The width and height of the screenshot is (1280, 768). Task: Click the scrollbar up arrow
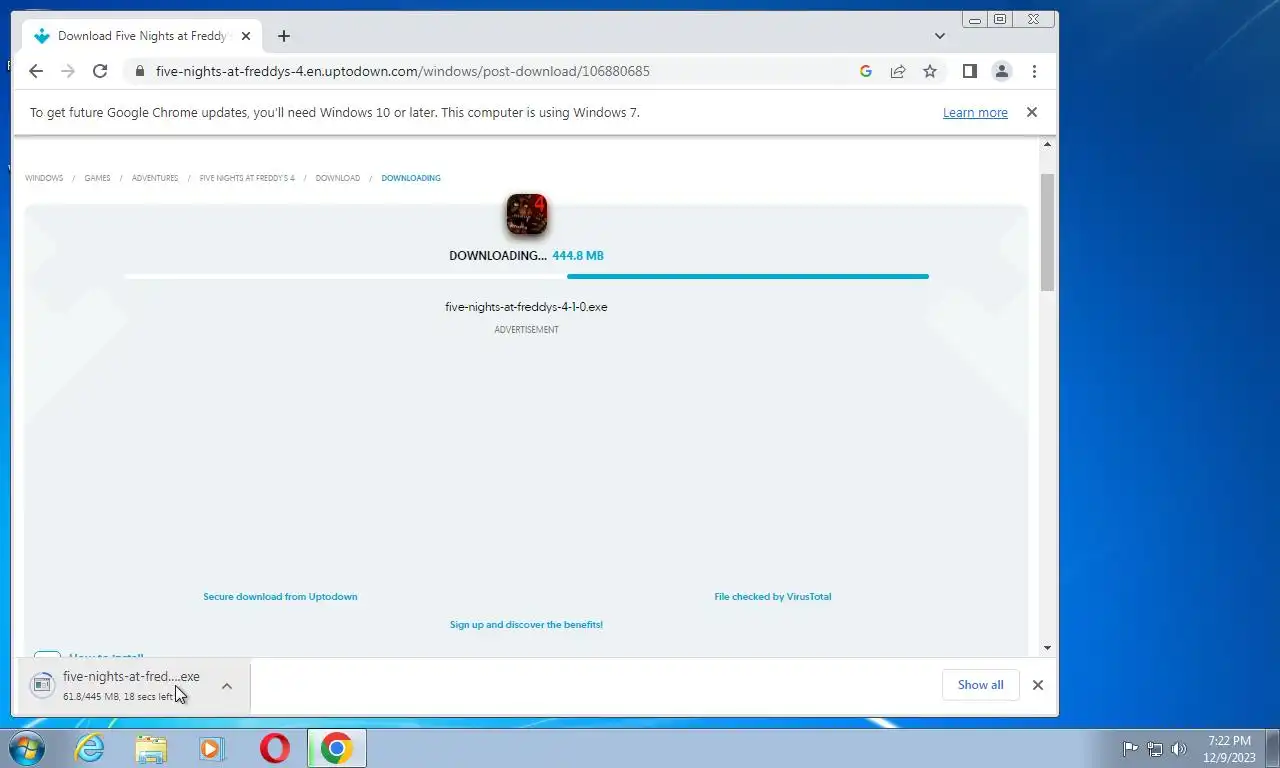coord(1047,146)
